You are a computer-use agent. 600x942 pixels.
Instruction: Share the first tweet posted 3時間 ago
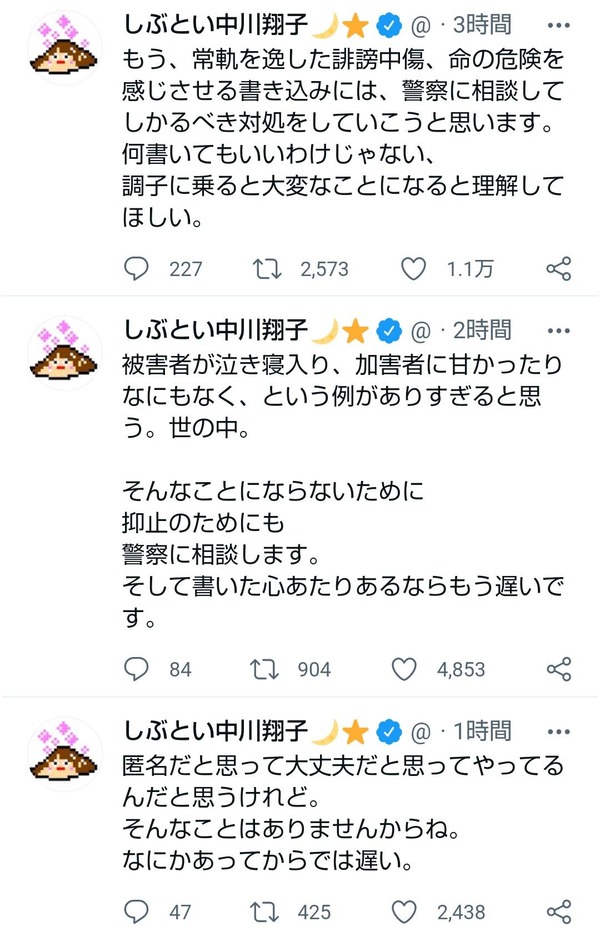(559, 268)
